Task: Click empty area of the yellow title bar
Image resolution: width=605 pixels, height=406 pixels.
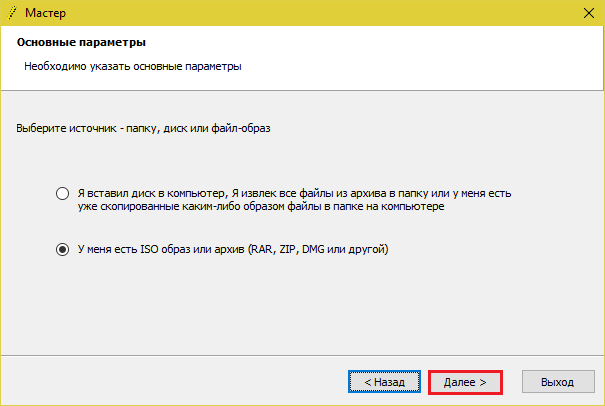Action: (x=300, y=13)
